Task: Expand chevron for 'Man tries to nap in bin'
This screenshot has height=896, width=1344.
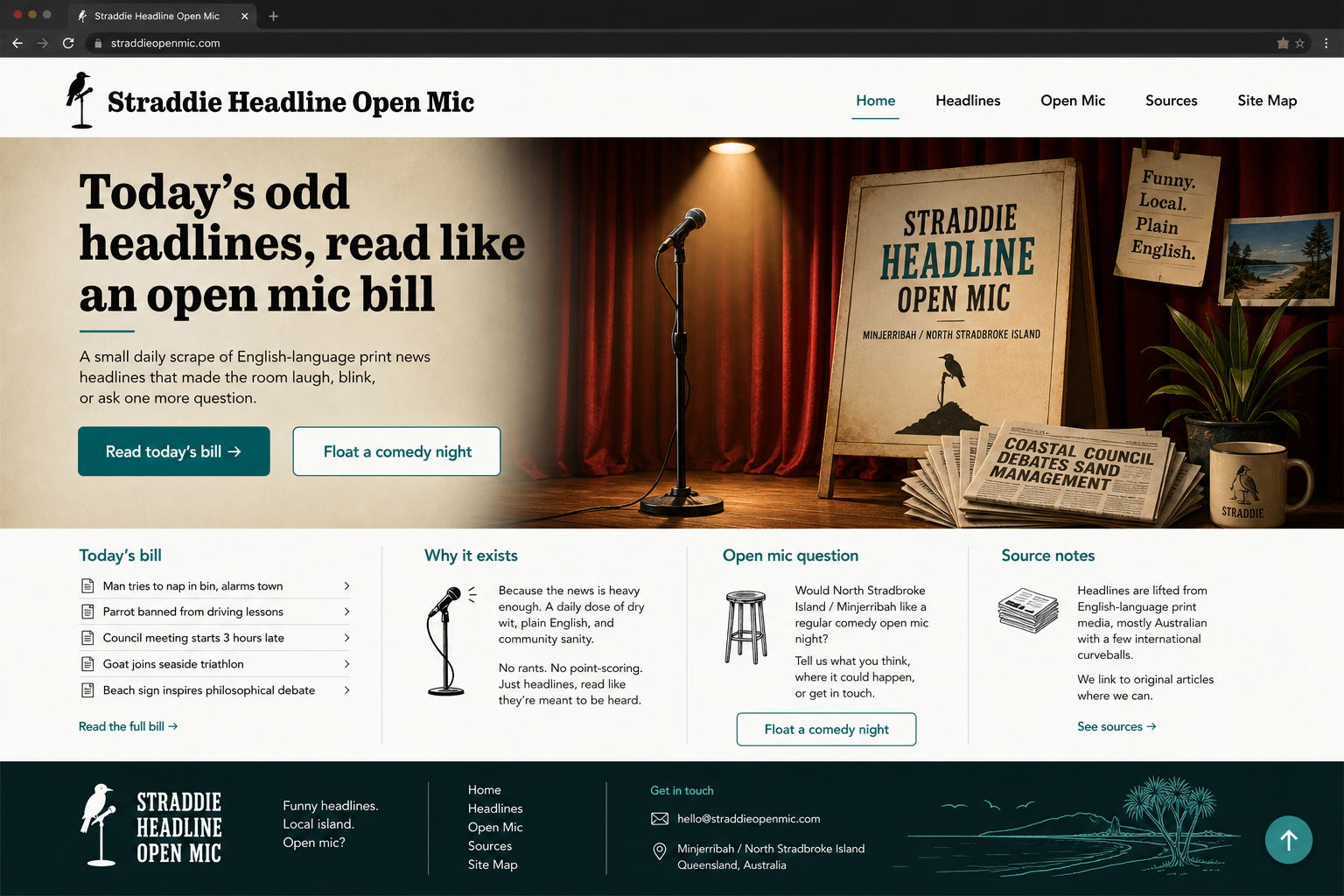Action: [346, 586]
